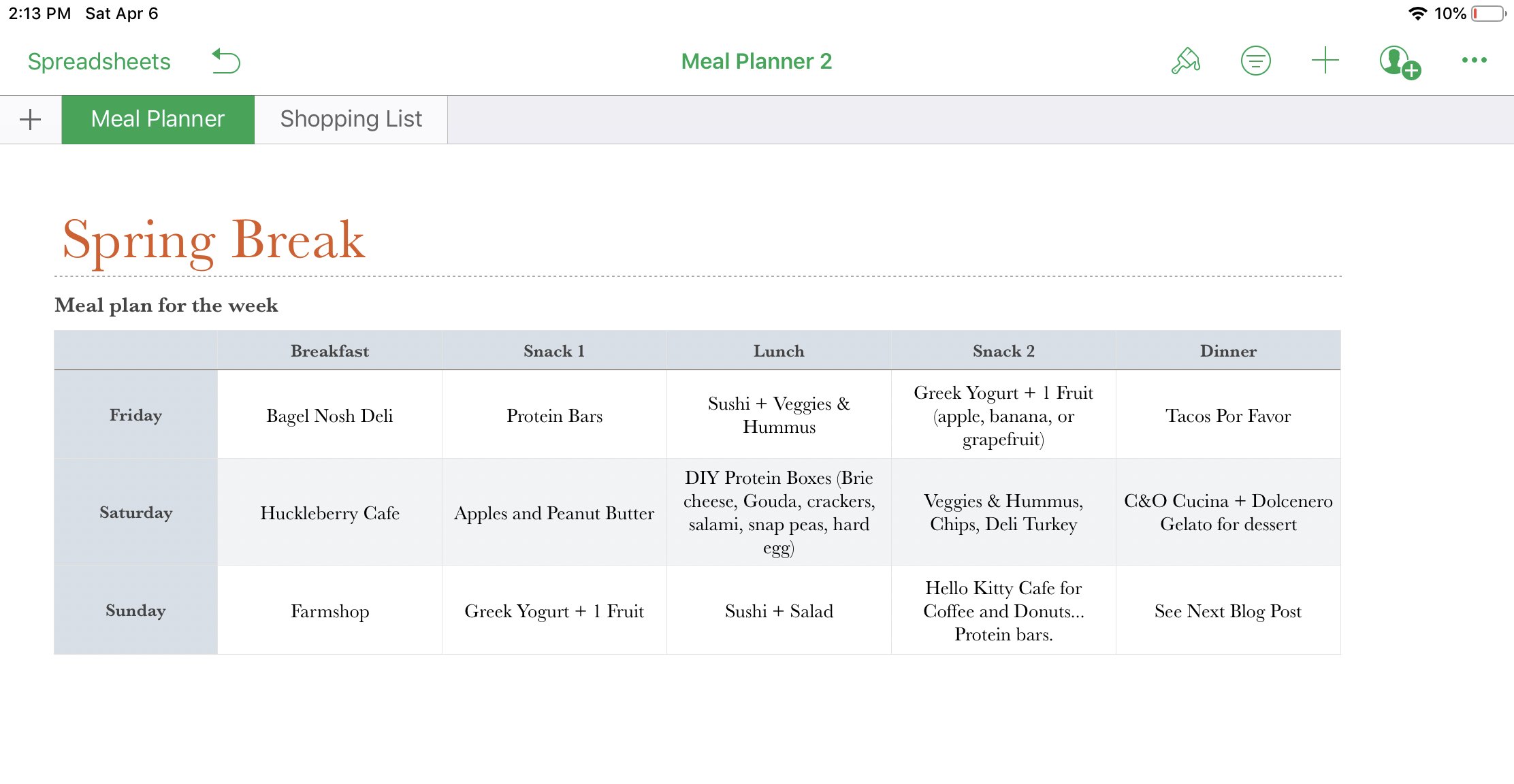Tap the undo arrow icon
The image size is (1514, 784).
[x=226, y=61]
